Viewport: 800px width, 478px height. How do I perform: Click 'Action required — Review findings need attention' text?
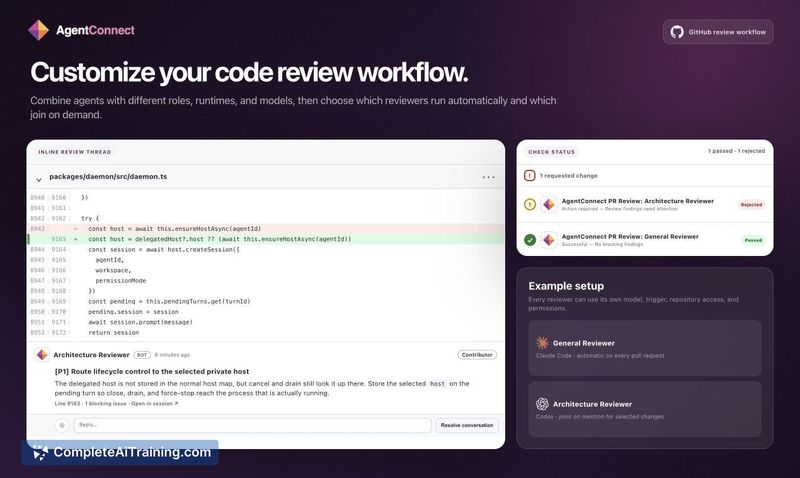(620, 209)
